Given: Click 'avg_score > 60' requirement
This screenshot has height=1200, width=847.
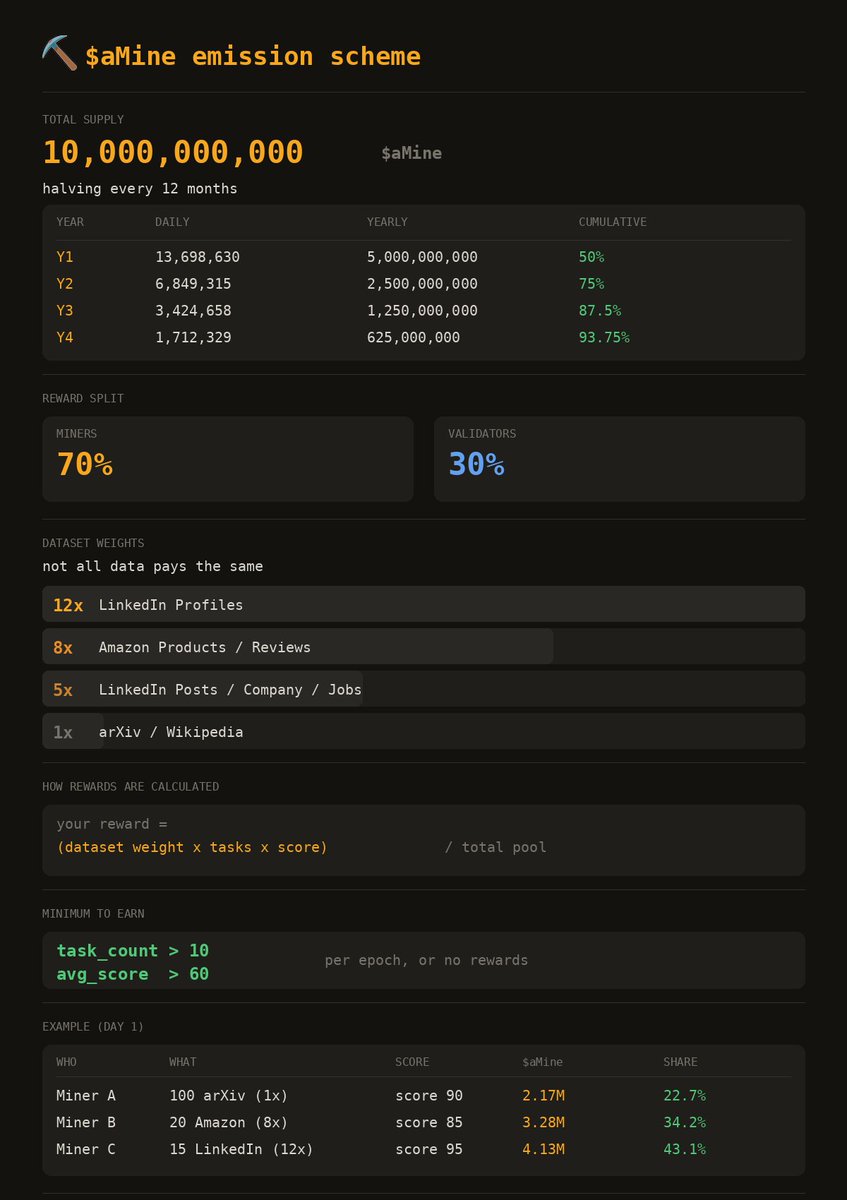Looking at the screenshot, I should coord(133,973).
